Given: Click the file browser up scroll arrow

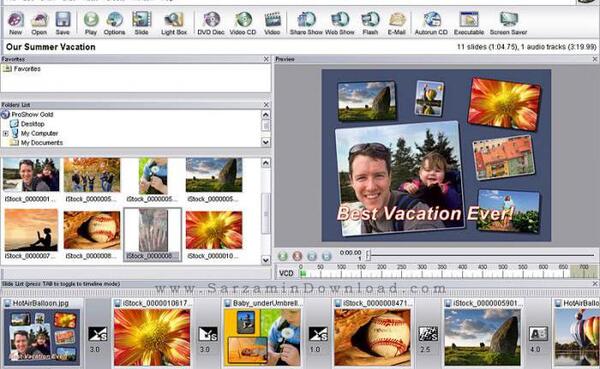Looking at the screenshot, I should click(x=266, y=163).
